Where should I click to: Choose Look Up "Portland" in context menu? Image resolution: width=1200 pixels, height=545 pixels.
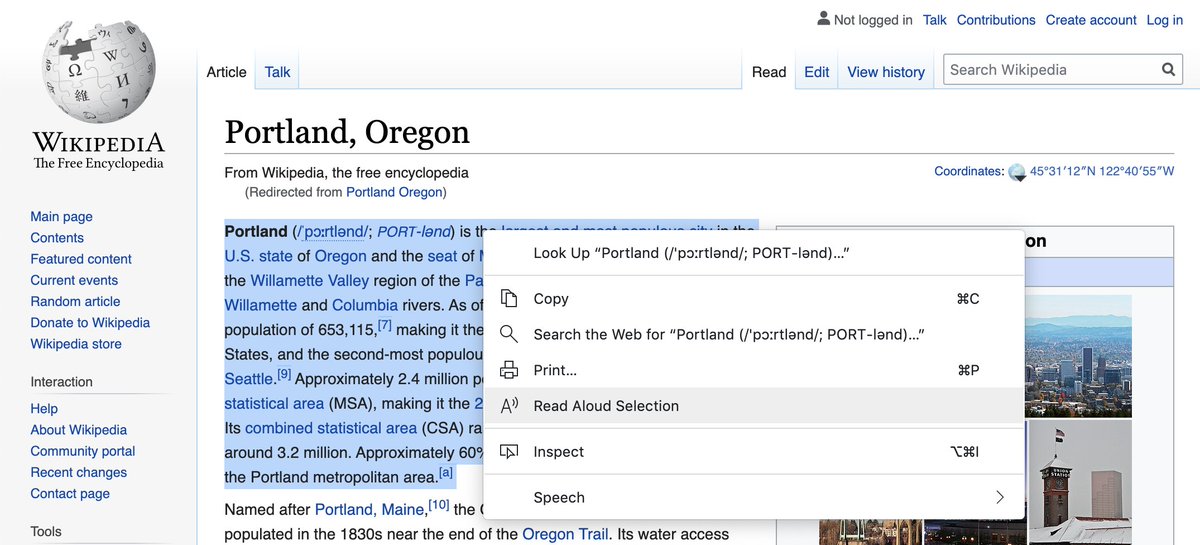coord(754,253)
